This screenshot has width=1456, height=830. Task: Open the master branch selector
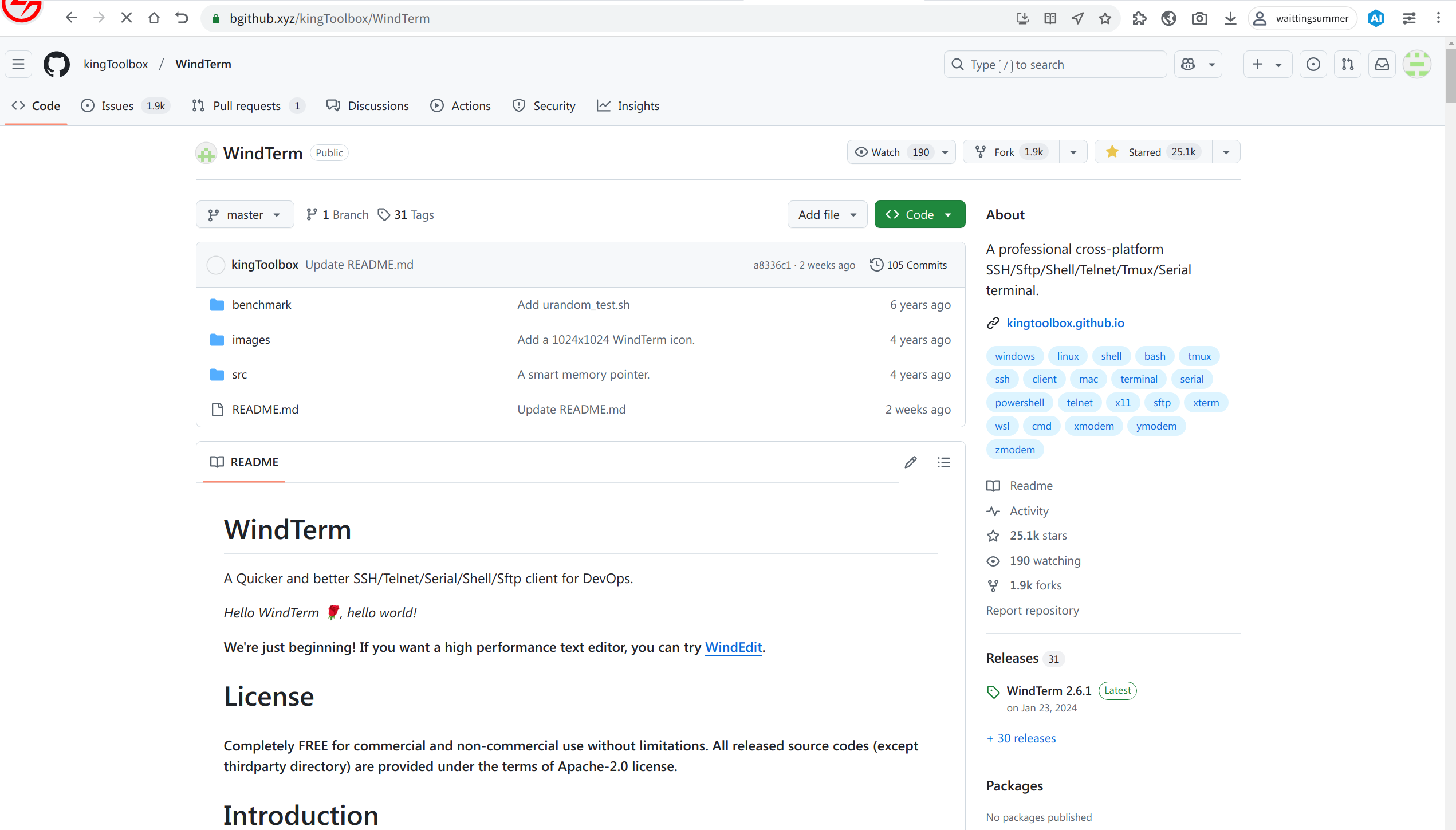coord(245,214)
